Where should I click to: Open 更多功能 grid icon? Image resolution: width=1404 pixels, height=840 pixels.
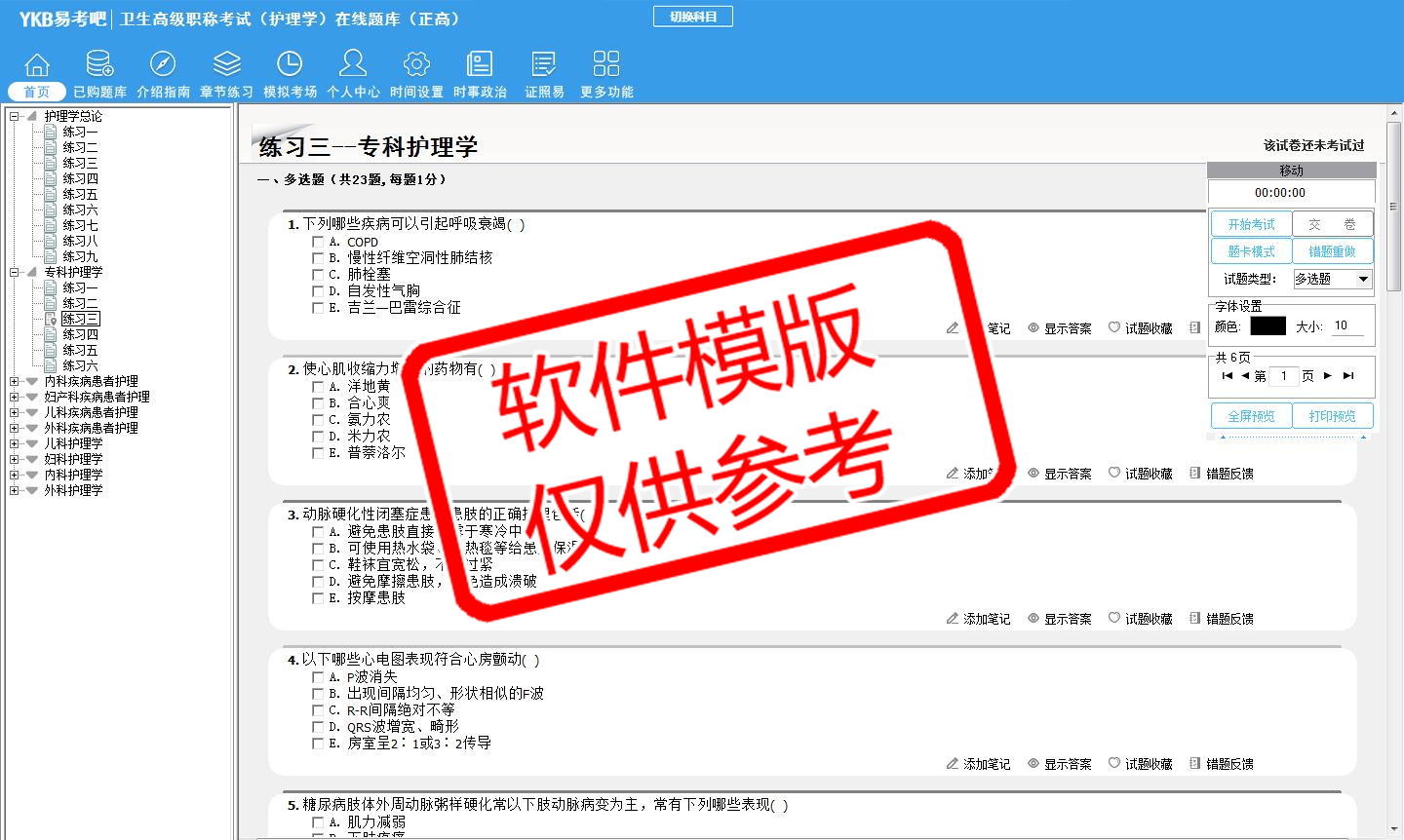605,64
